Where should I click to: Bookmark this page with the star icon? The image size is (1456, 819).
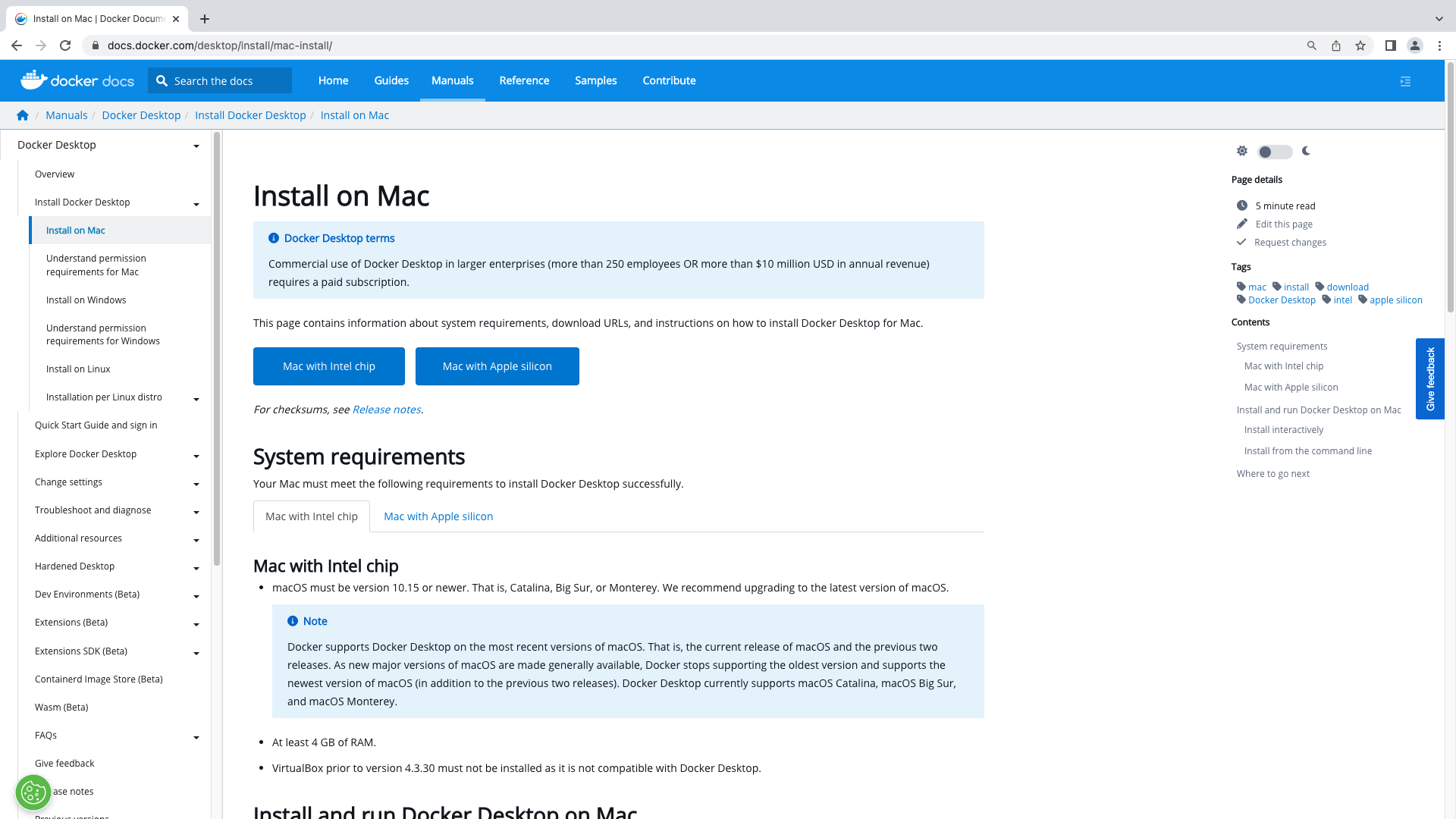tap(1360, 45)
